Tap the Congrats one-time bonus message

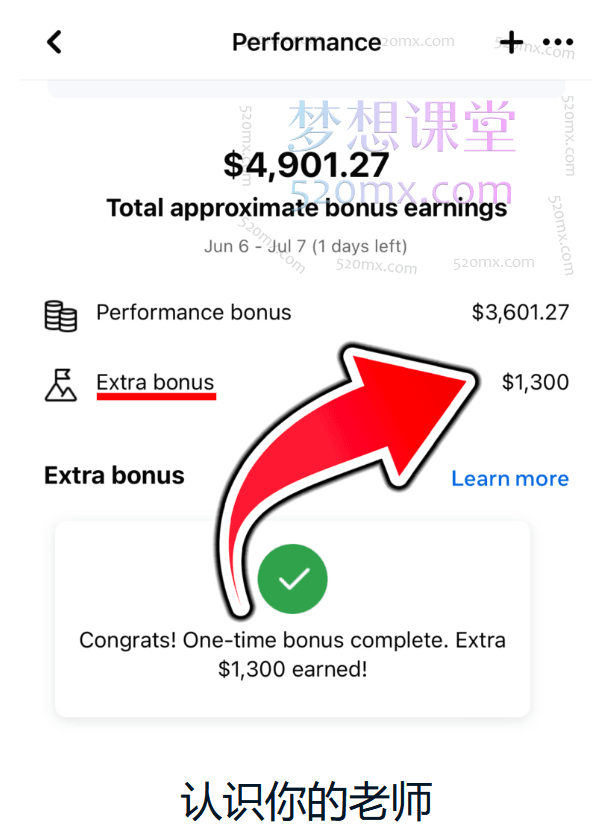(292, 654)
